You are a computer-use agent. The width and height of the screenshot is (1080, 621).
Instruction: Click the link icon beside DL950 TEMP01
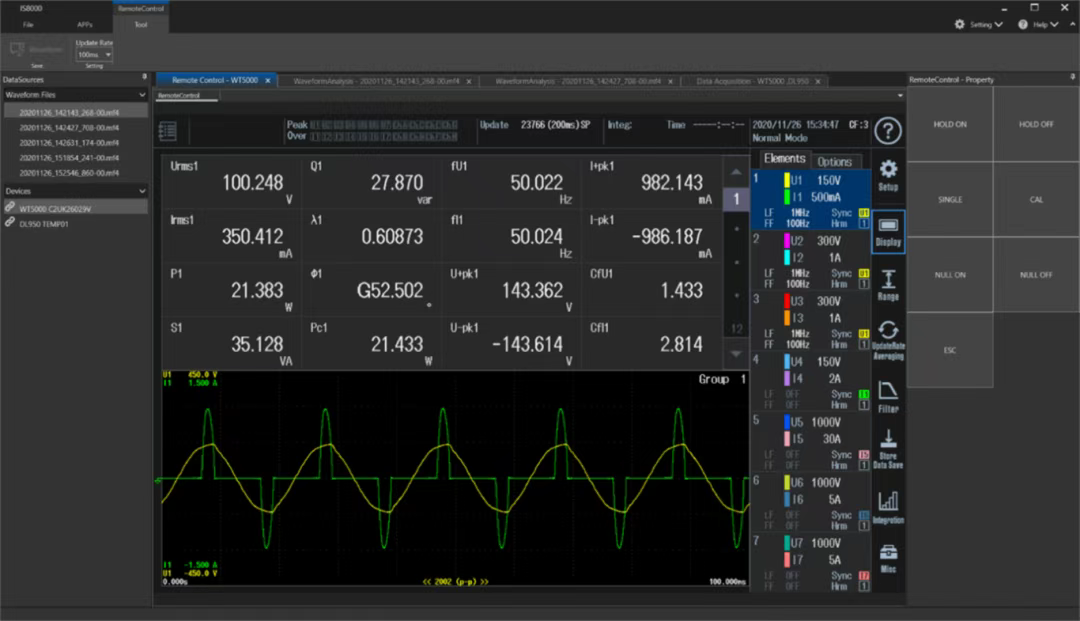coord(10,222)
